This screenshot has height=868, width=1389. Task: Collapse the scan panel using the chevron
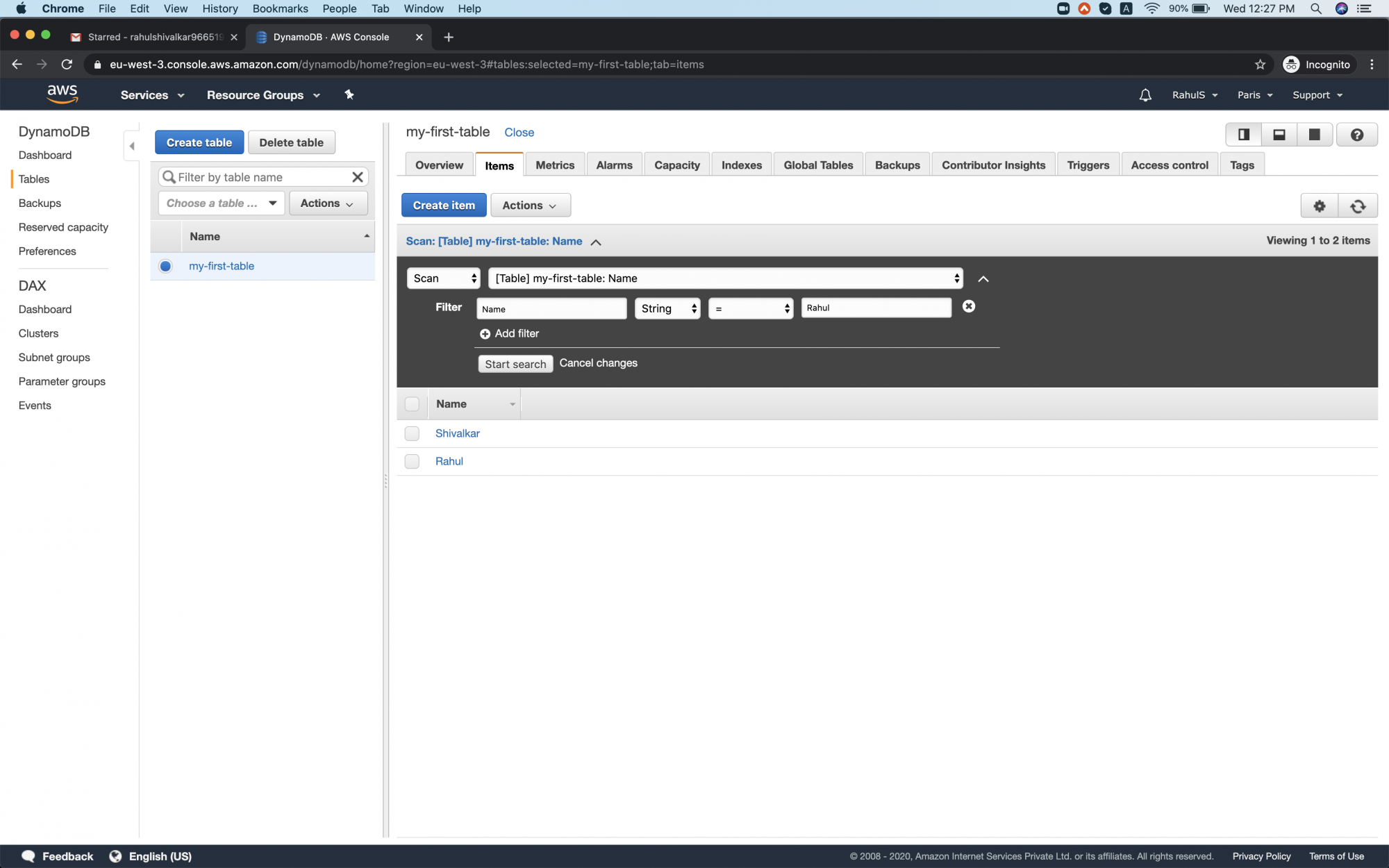[x=983, y=278]
